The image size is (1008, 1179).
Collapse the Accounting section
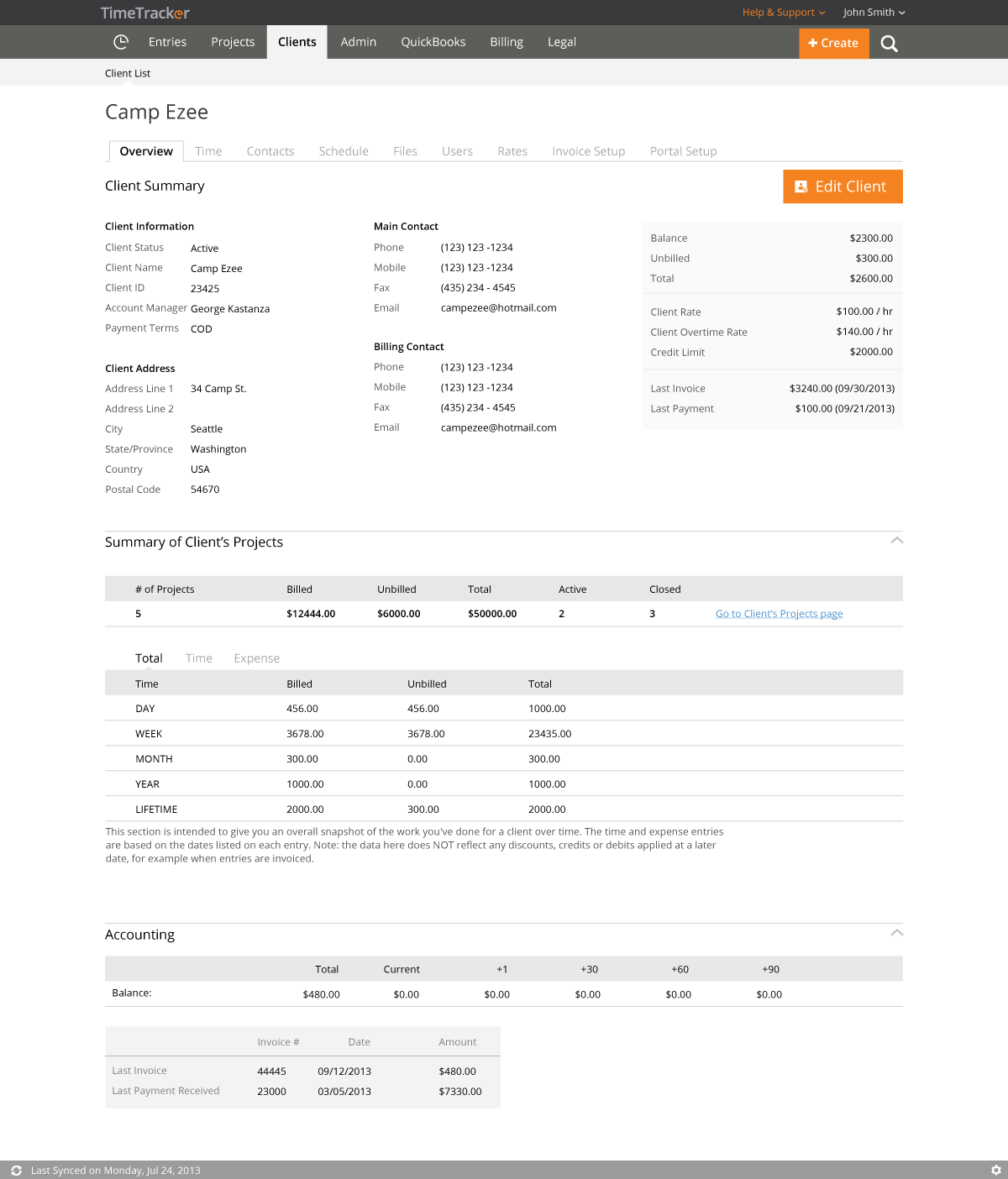(x=896, y=933)
